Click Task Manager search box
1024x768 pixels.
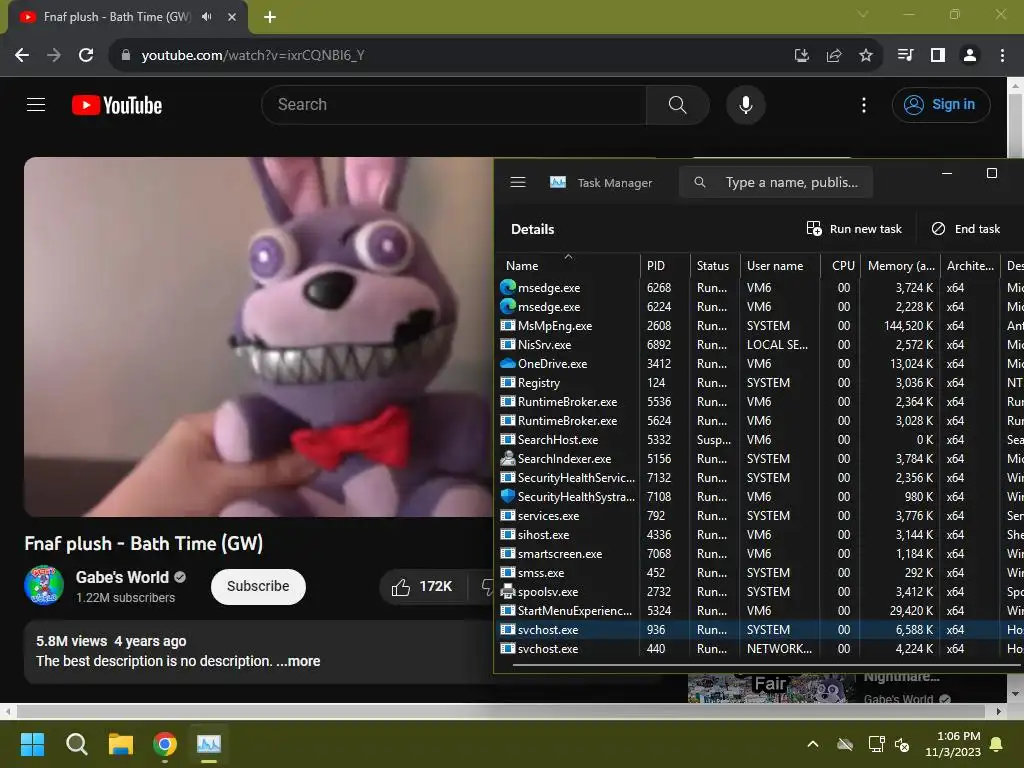point(776,182)
